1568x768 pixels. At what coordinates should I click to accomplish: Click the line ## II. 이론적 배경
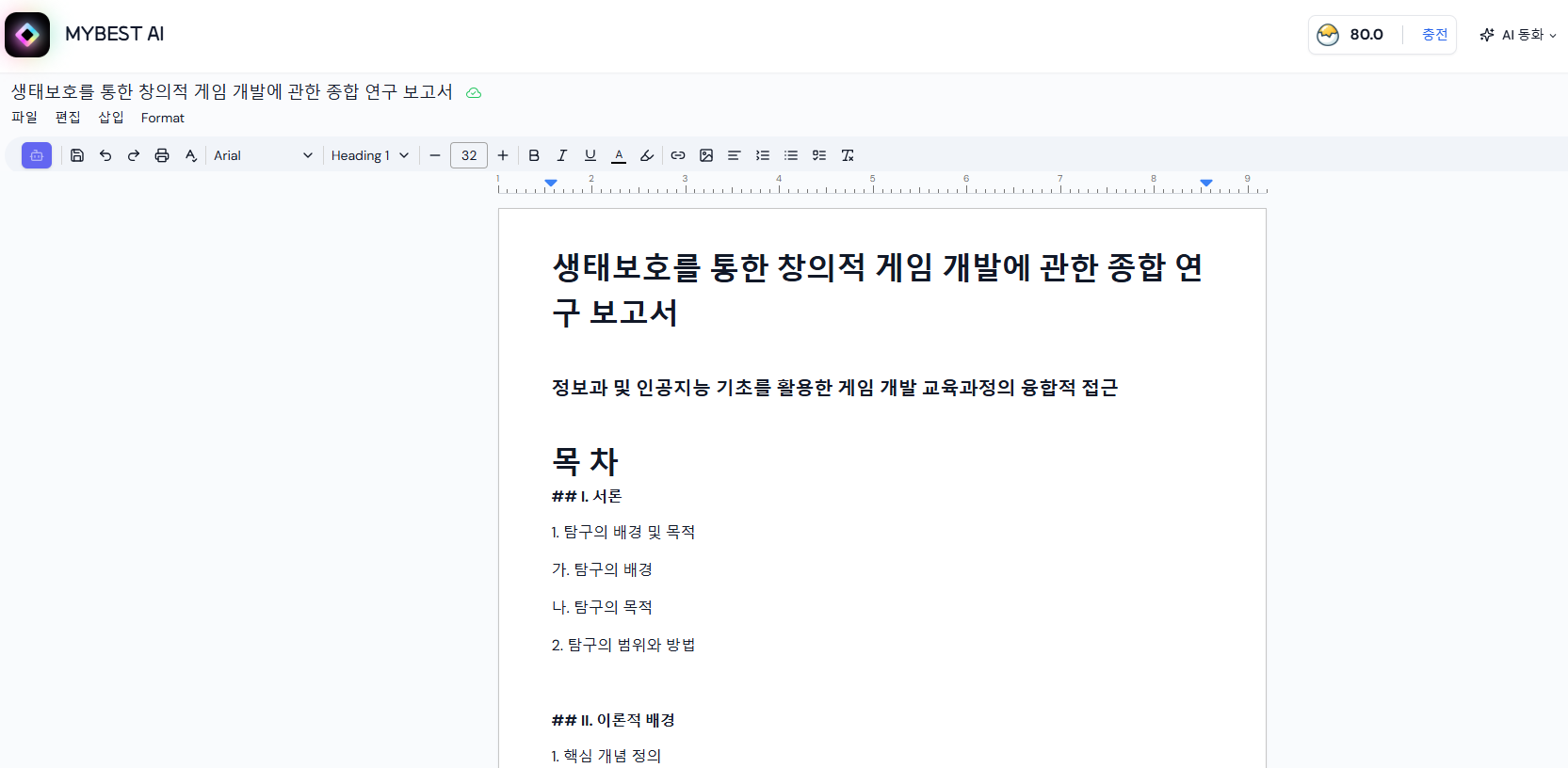click(613, 720)
